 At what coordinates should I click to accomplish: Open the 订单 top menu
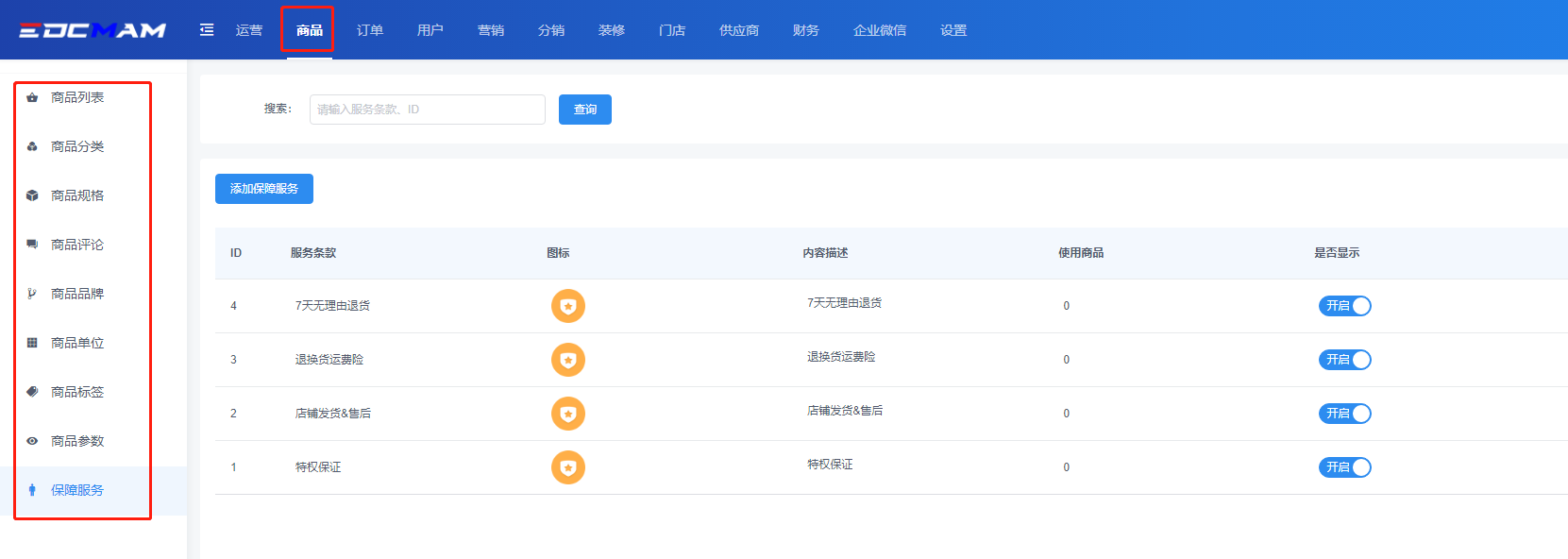[370, 30]
